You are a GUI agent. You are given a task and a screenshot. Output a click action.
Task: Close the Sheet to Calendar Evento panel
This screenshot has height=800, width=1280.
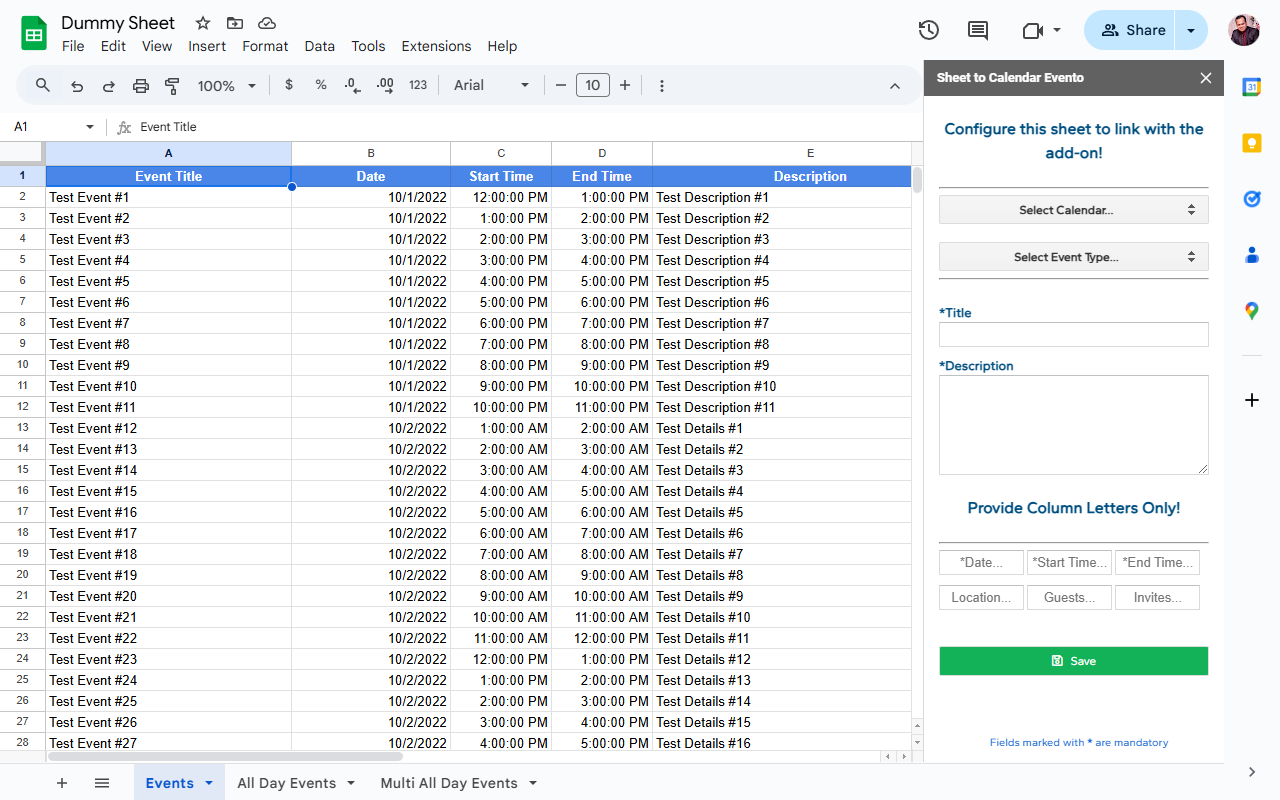[x=1205, y=78]
